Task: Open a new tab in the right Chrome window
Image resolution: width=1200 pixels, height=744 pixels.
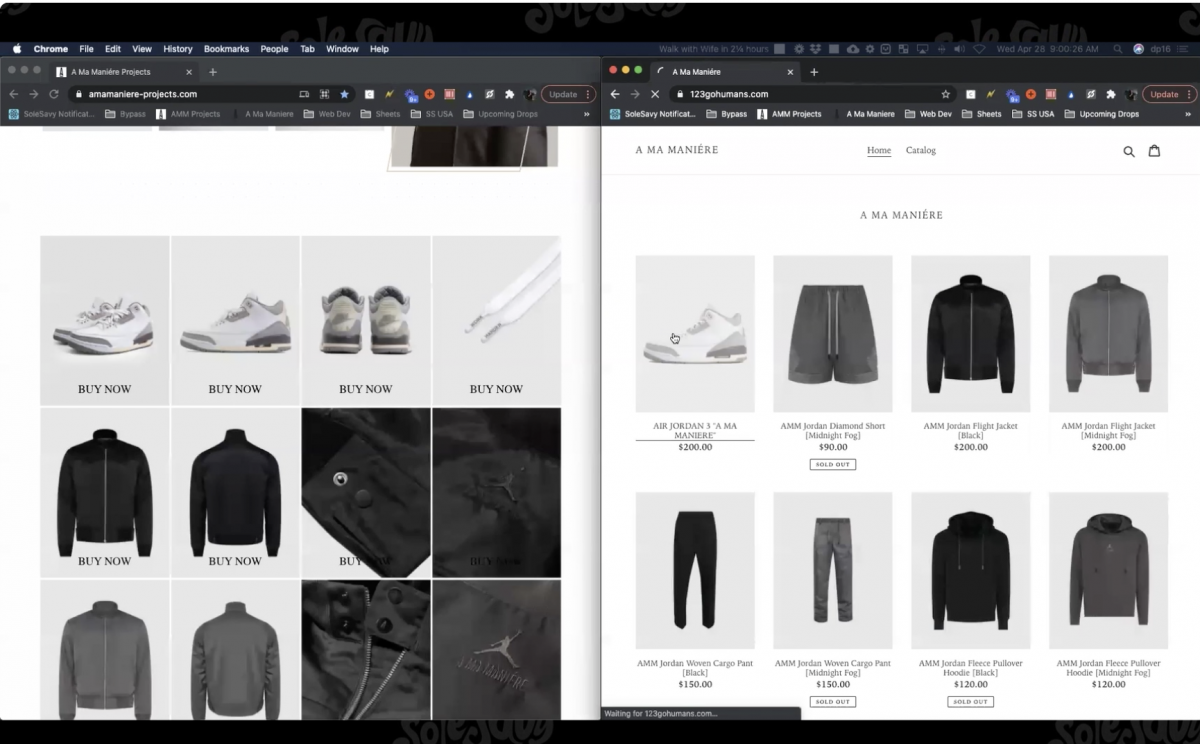Action: point(814,72)
